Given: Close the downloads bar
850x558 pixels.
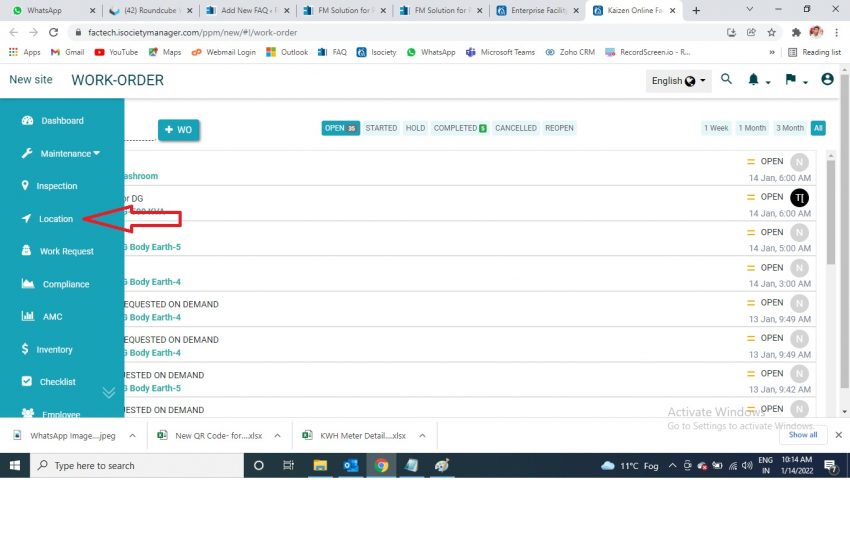Looking at the screenshot, I should point(838,435).
